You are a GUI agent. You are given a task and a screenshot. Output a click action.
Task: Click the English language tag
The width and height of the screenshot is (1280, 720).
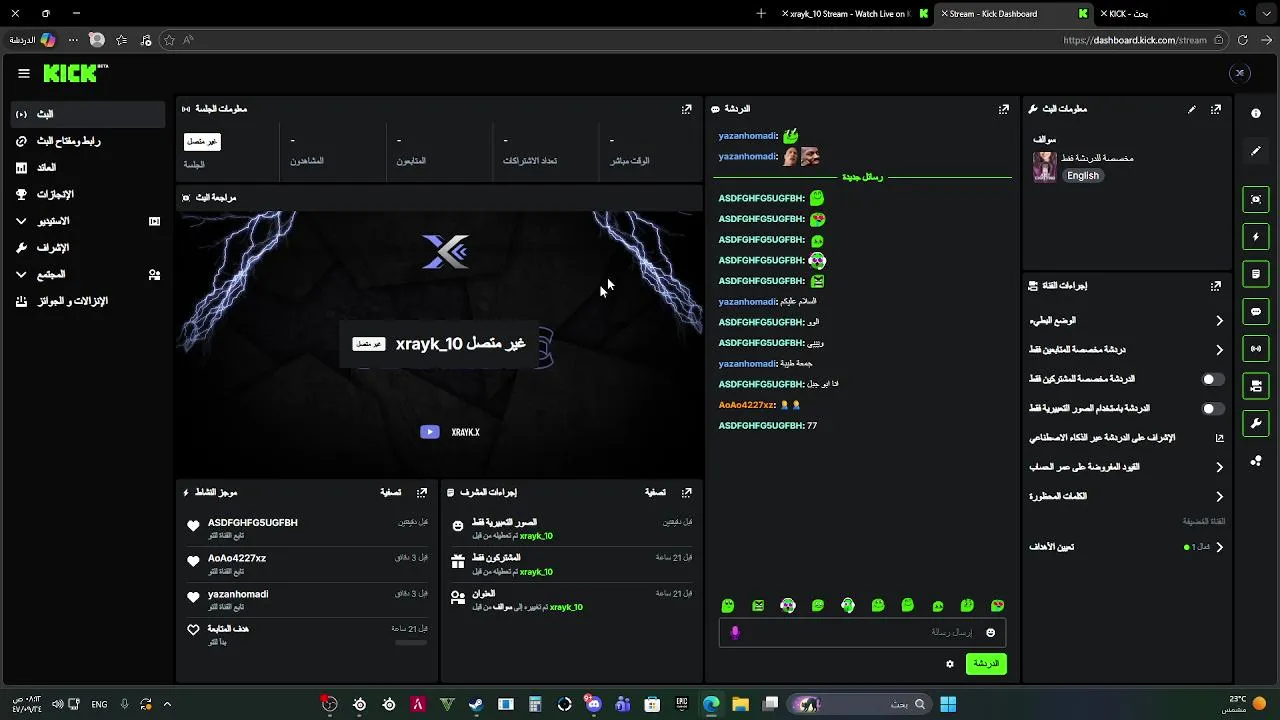pos(1082,176)
